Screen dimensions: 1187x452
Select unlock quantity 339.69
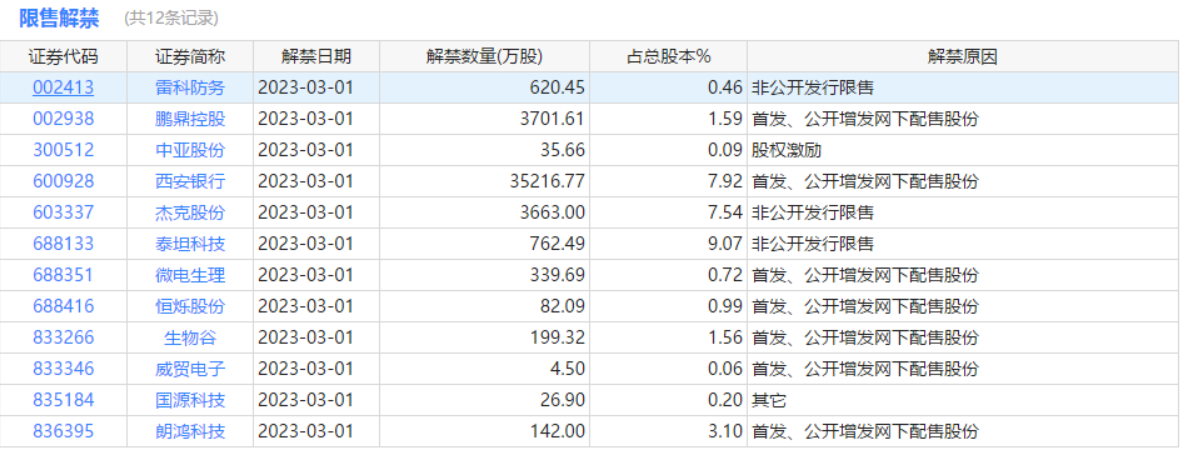(x=557, y=275)
